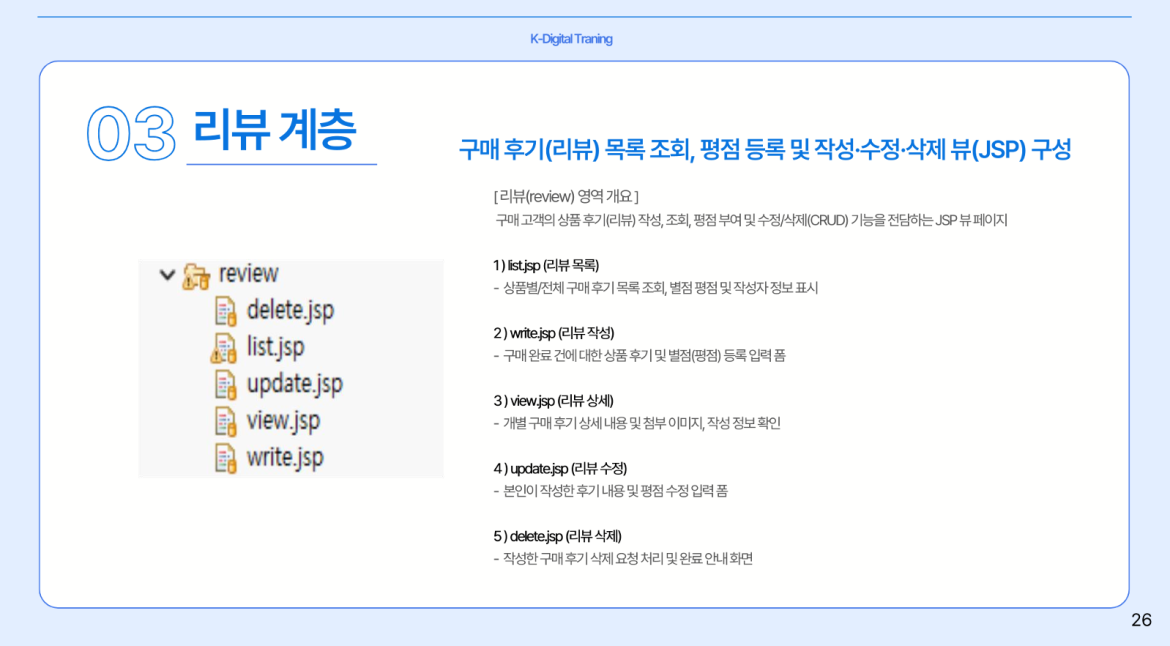Click the description starting 본인이 작성한 후기
1170x646 pixels.
tap(610, 491)
